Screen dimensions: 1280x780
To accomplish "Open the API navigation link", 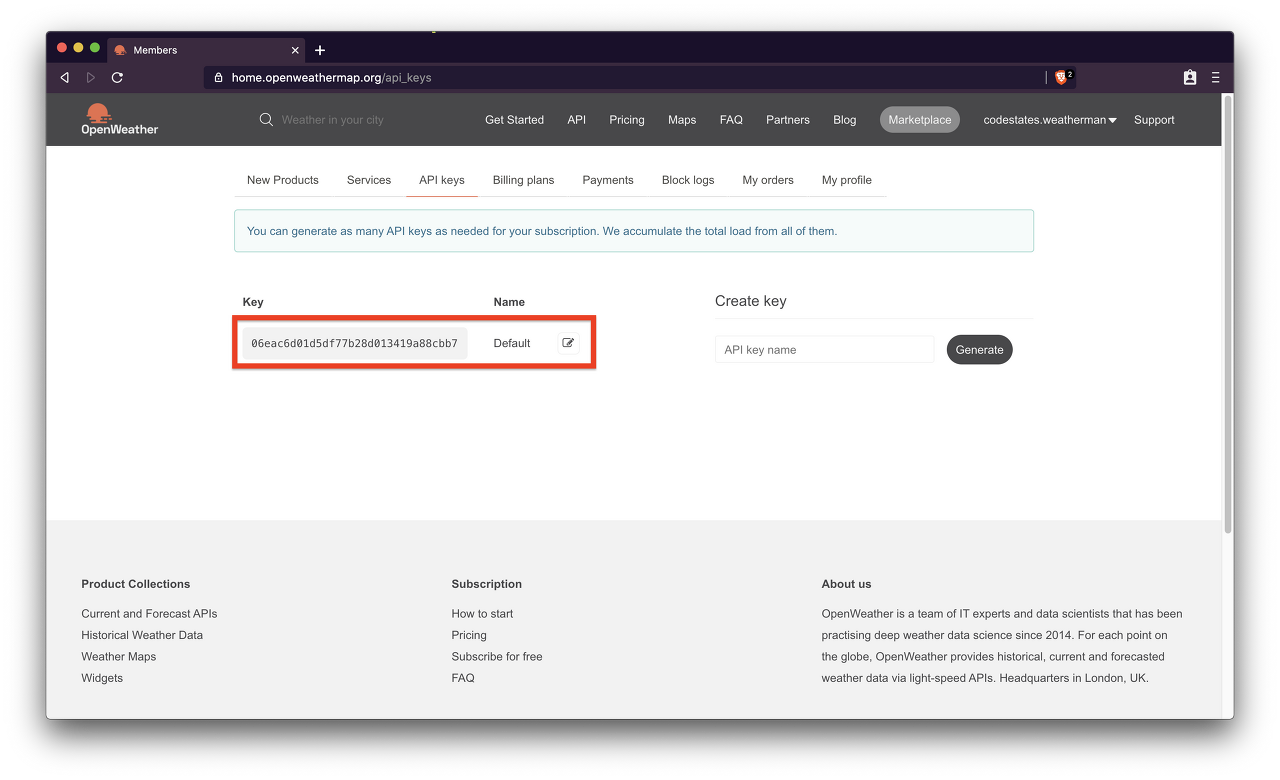I will point(577,120).
